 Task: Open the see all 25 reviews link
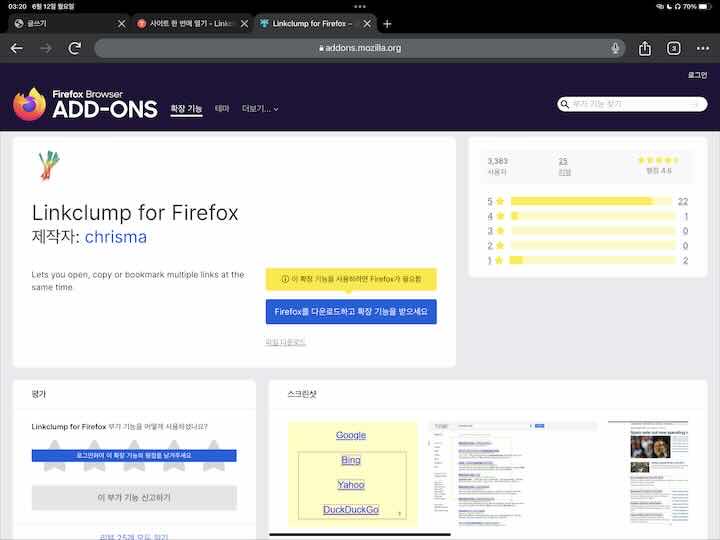[x=134, y=536]
